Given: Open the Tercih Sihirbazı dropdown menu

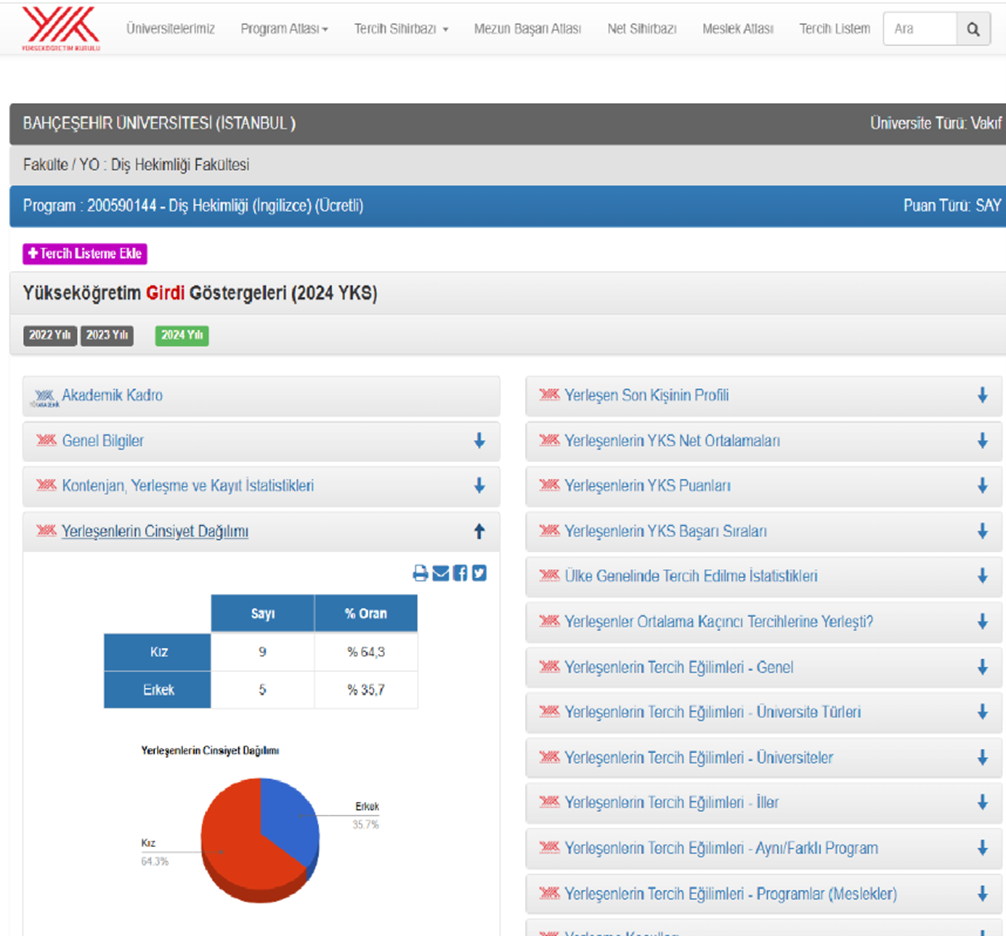Looking at the screenshot, I should (401, 29).
